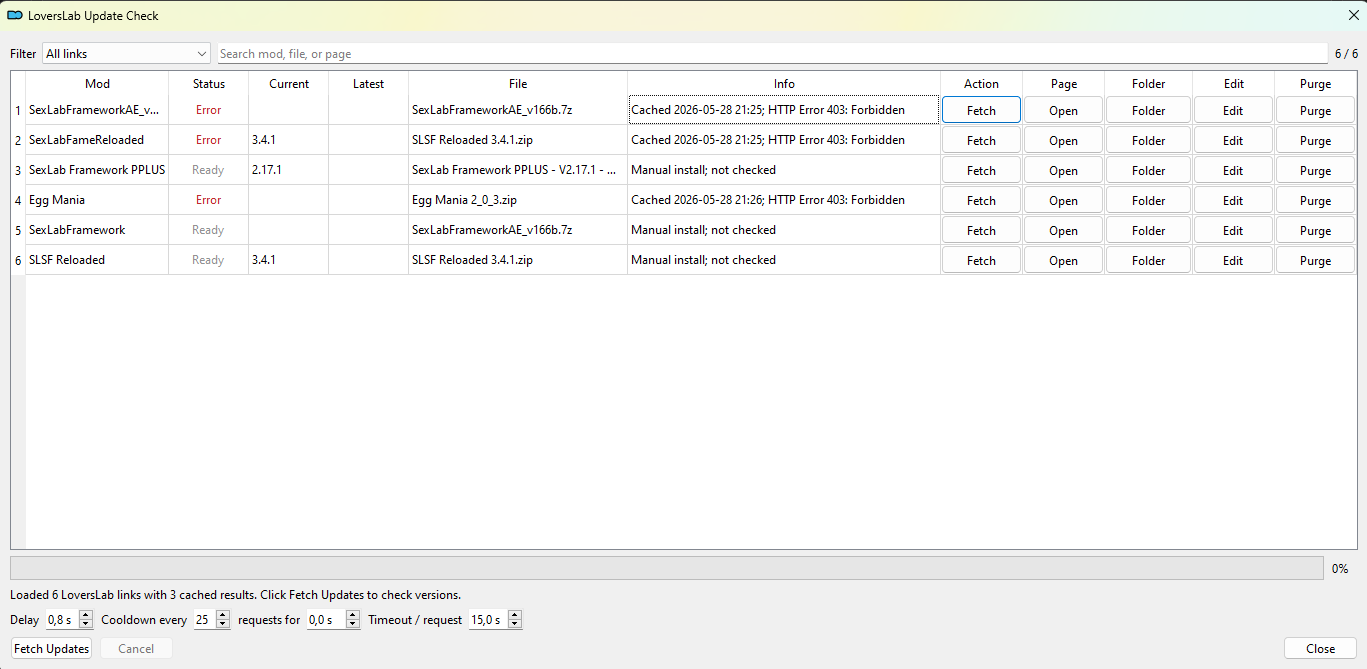1367x669 pixels.
Task: Sort by the Latest column header
Action: tap(368, 84)
